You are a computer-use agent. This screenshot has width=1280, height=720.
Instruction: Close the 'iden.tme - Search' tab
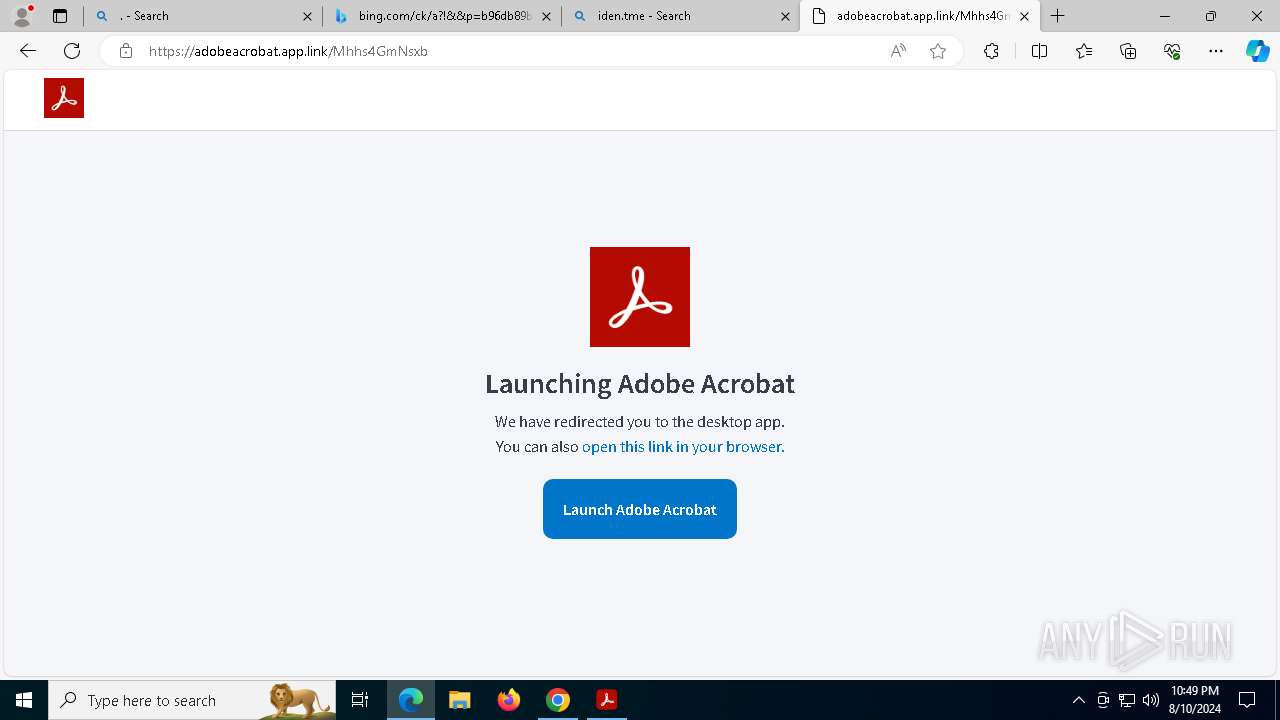point(785,16)
